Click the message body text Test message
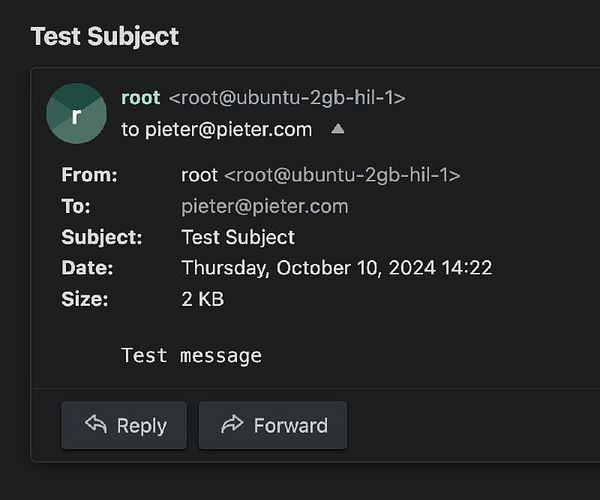600x500 pixels. (x=191, y=355)
